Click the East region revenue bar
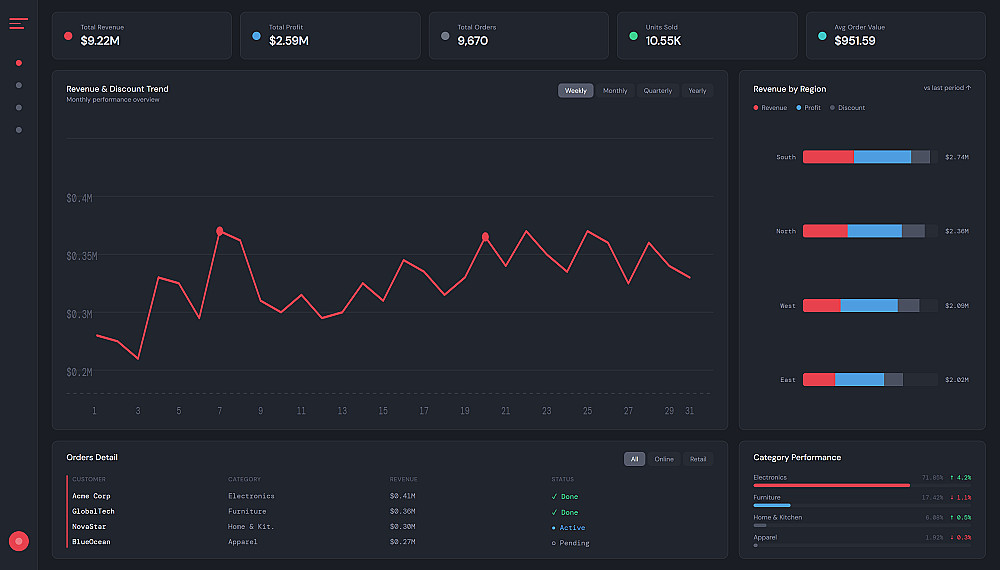Viewport: 1000px width, 570px height. (819, 379)
